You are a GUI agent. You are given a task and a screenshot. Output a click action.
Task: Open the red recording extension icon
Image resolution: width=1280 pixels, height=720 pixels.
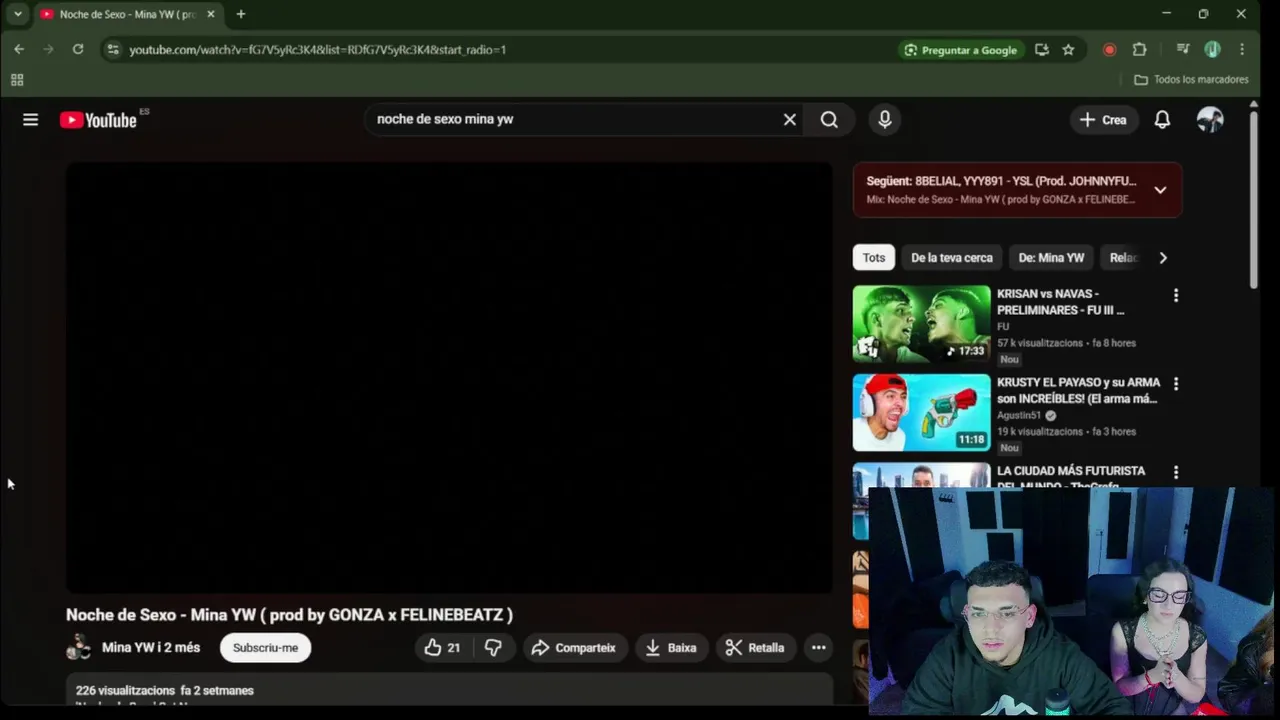coord(1109,50)
